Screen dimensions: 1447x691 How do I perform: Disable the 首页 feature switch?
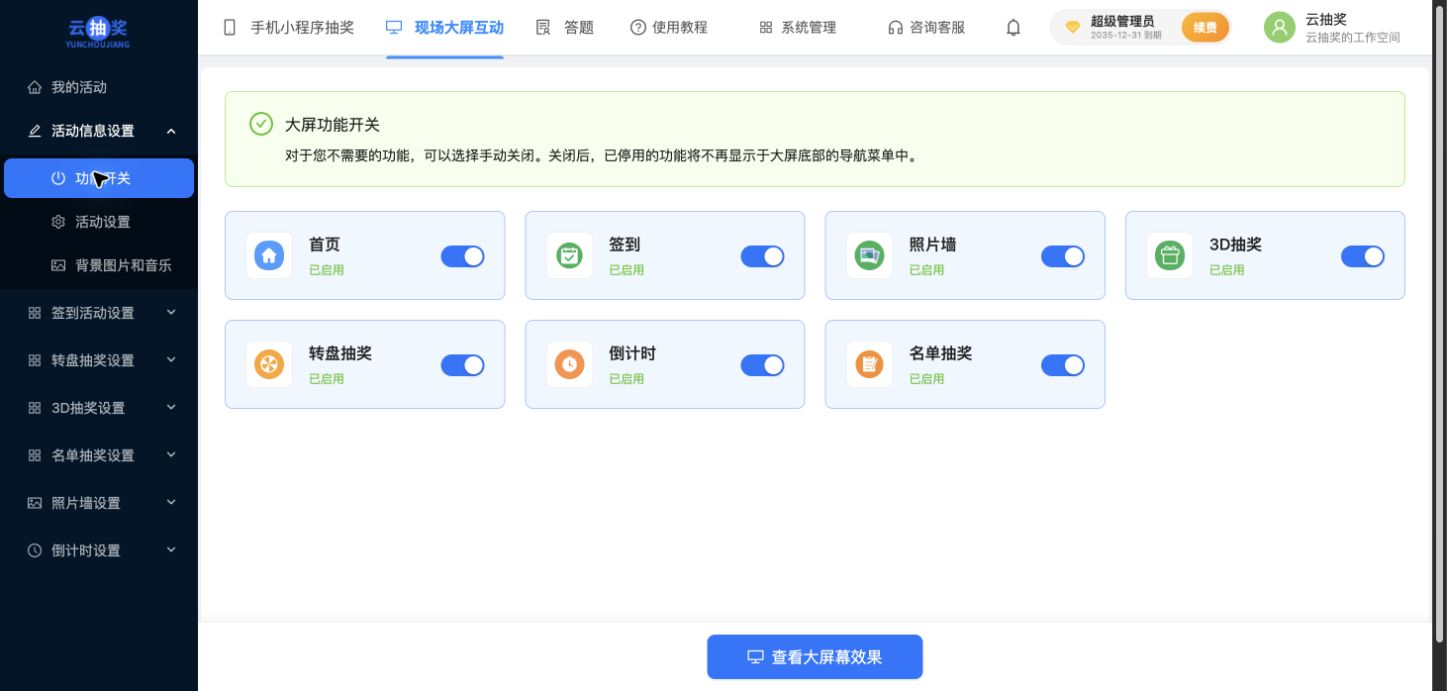click(462, 257)
